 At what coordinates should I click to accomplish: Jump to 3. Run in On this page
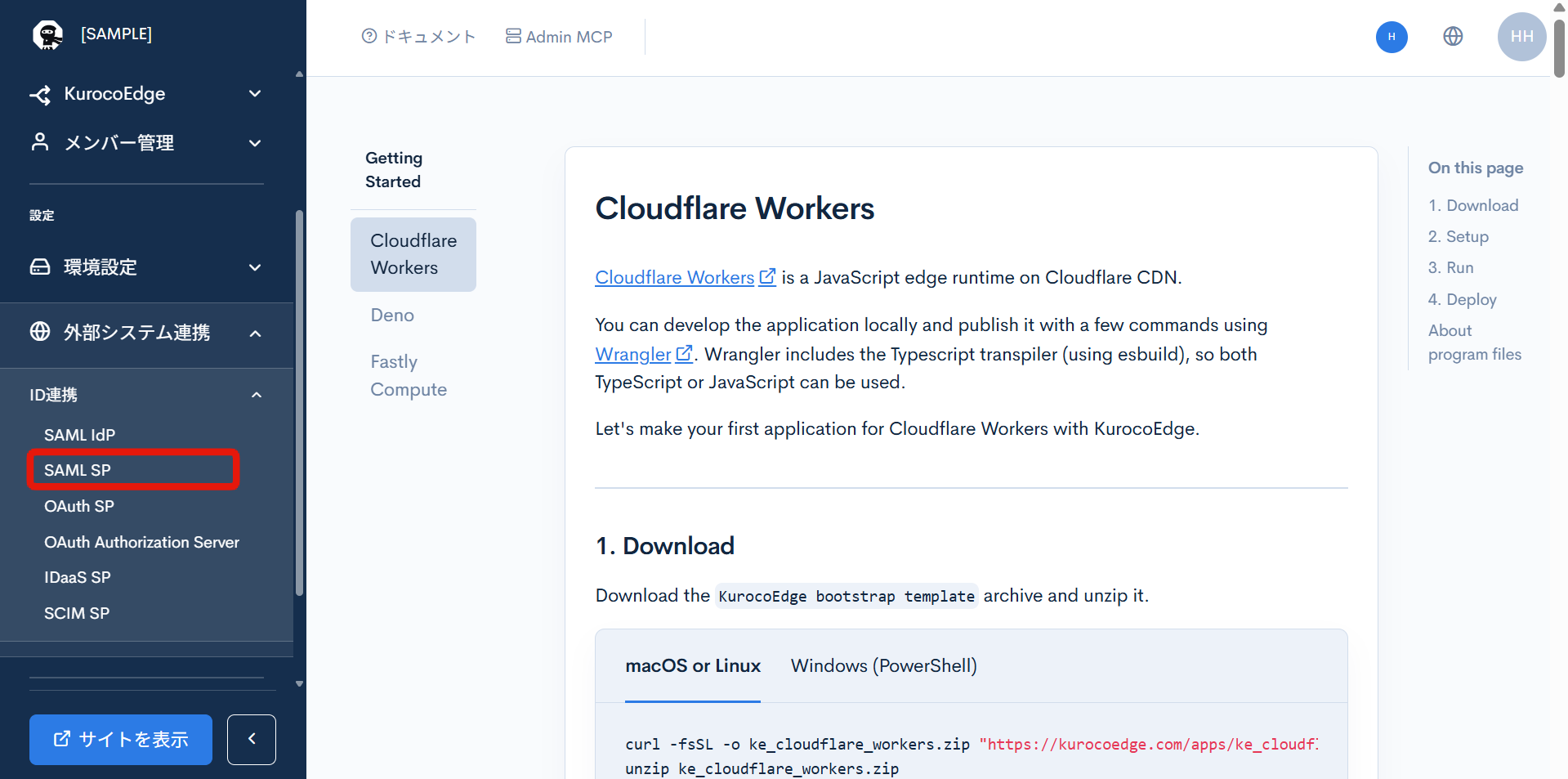pos(1451,267)
